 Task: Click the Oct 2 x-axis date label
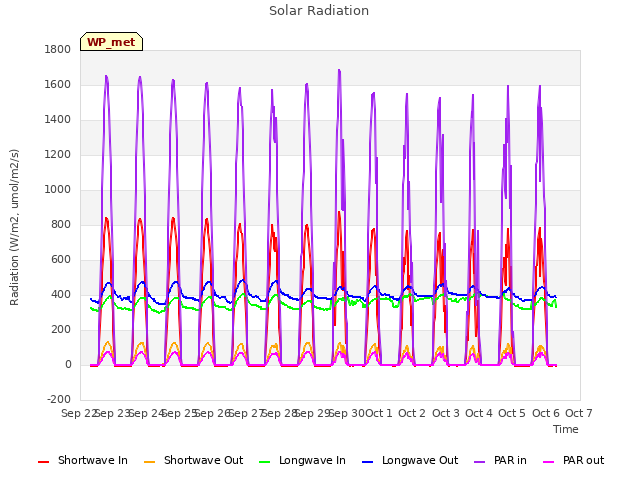pyautogui.click(x=412, y=413)
